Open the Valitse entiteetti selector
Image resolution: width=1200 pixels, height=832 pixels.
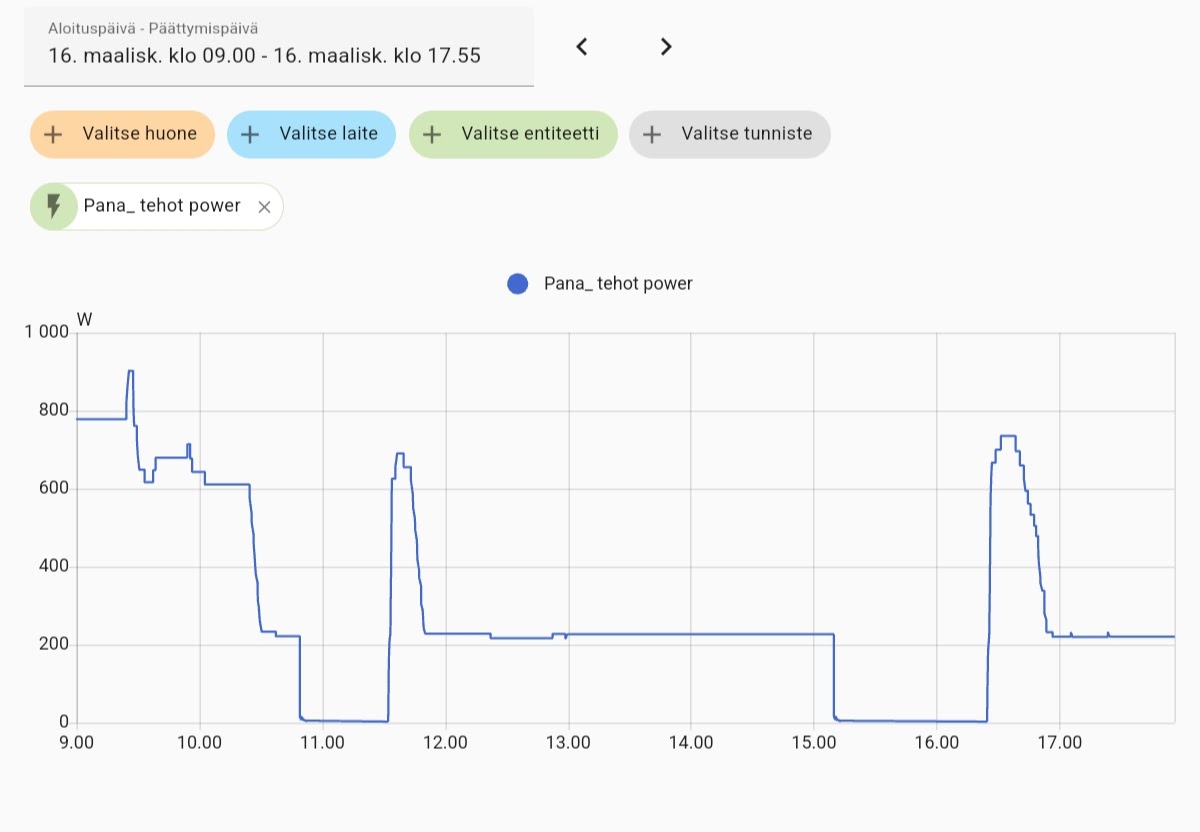pos(530,134)
